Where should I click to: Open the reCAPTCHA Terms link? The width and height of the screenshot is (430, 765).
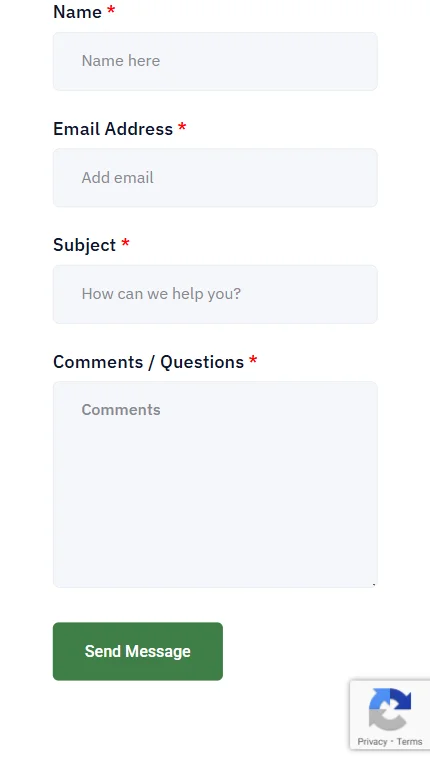(409, 742)
